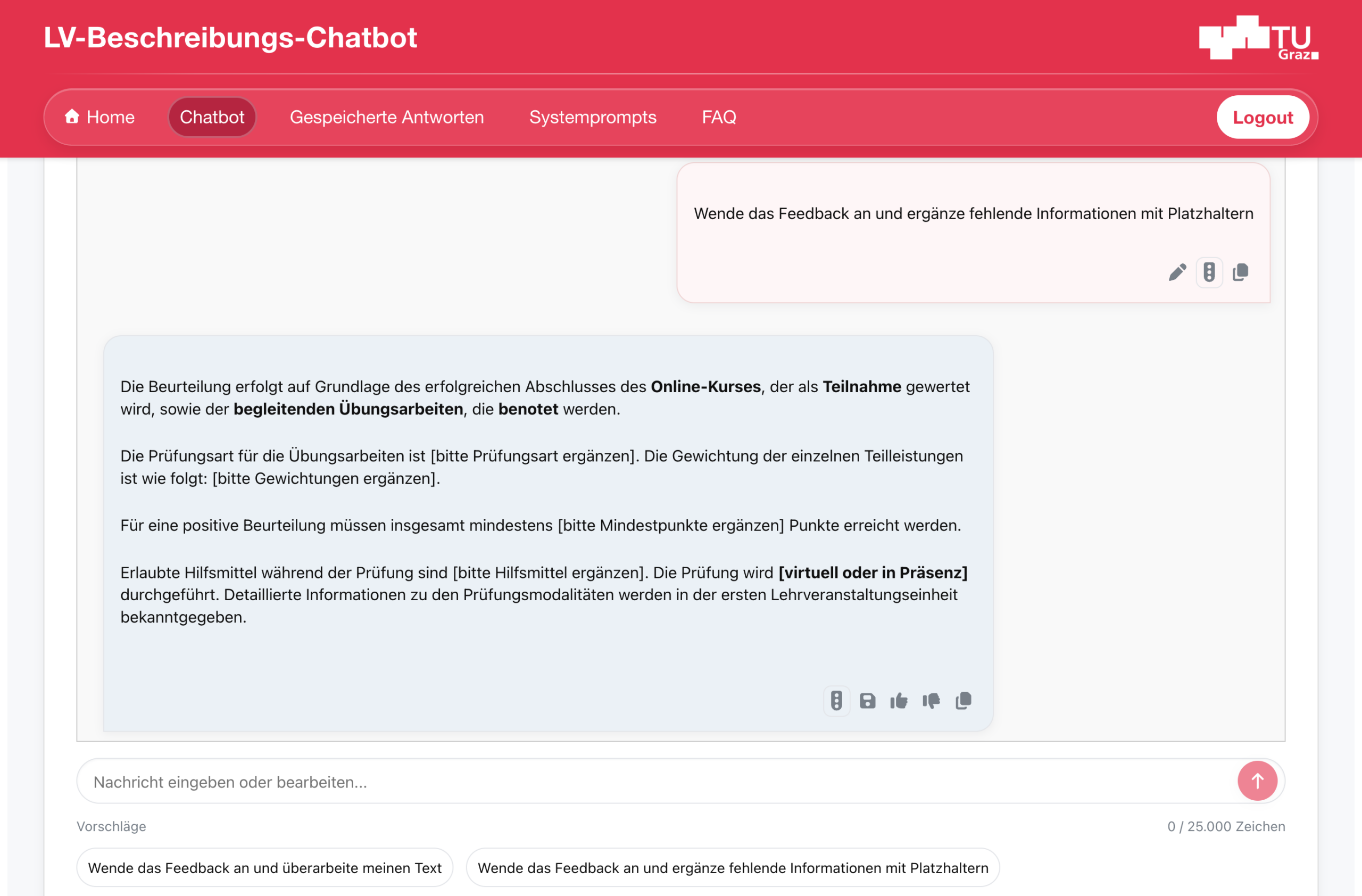Open more options on the bot response
Viewport: 1362px width, 896px height.
(x=836, y=701)
